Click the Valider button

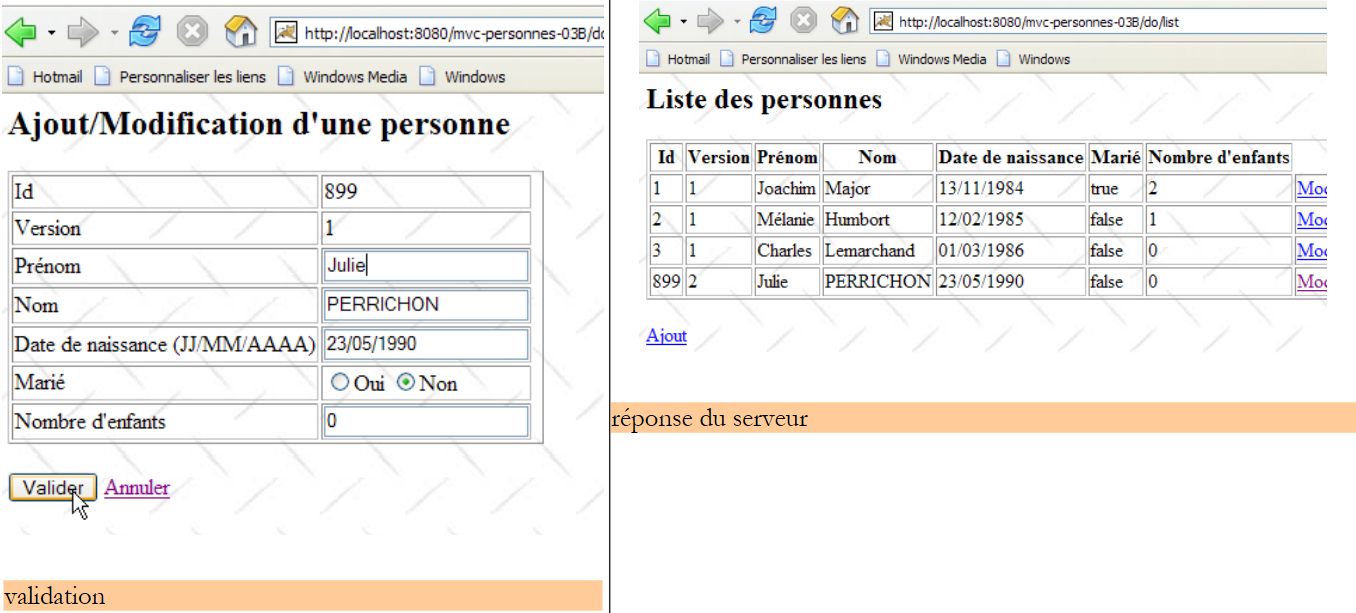[x=53, y=487]
